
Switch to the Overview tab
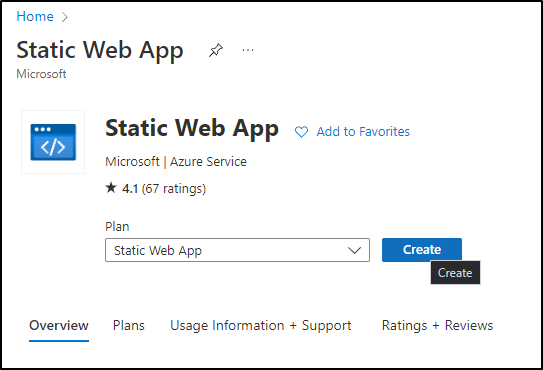click(59, 325)
